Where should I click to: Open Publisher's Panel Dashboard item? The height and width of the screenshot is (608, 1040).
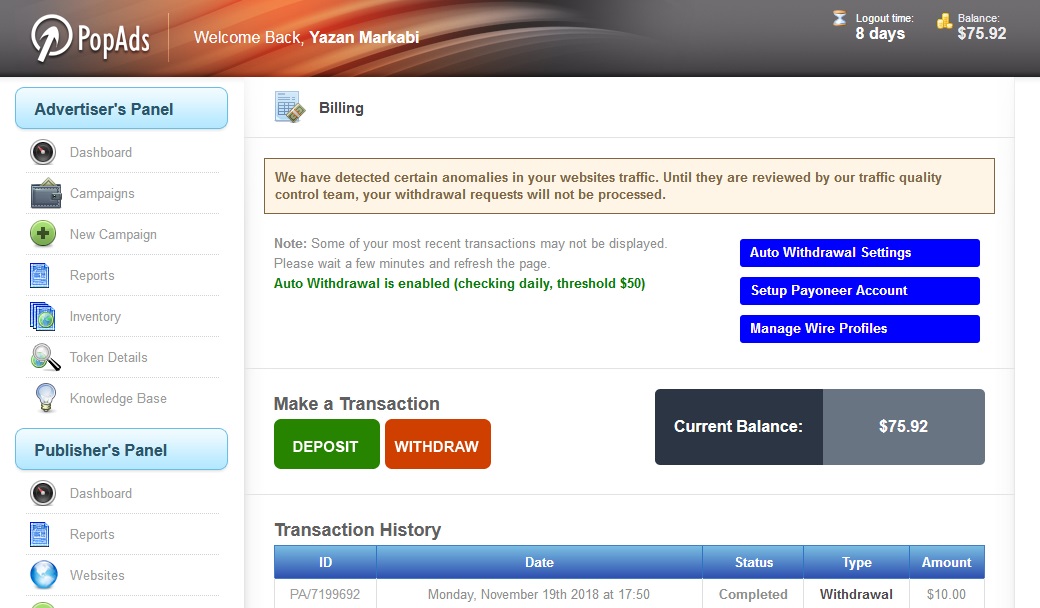(101, 493)
